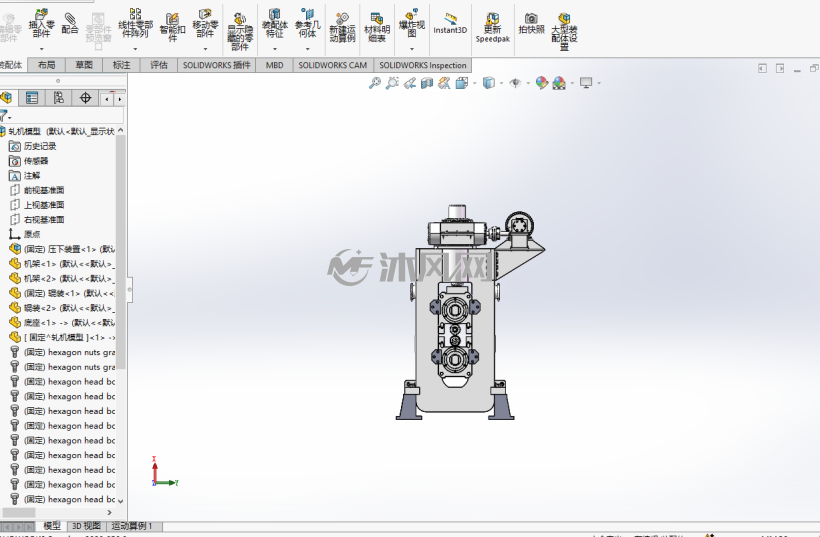Open 线性零部件阵列 linear component pattern
The width and height of the screenshot is (820, 537).
click(x=135, y=23)
